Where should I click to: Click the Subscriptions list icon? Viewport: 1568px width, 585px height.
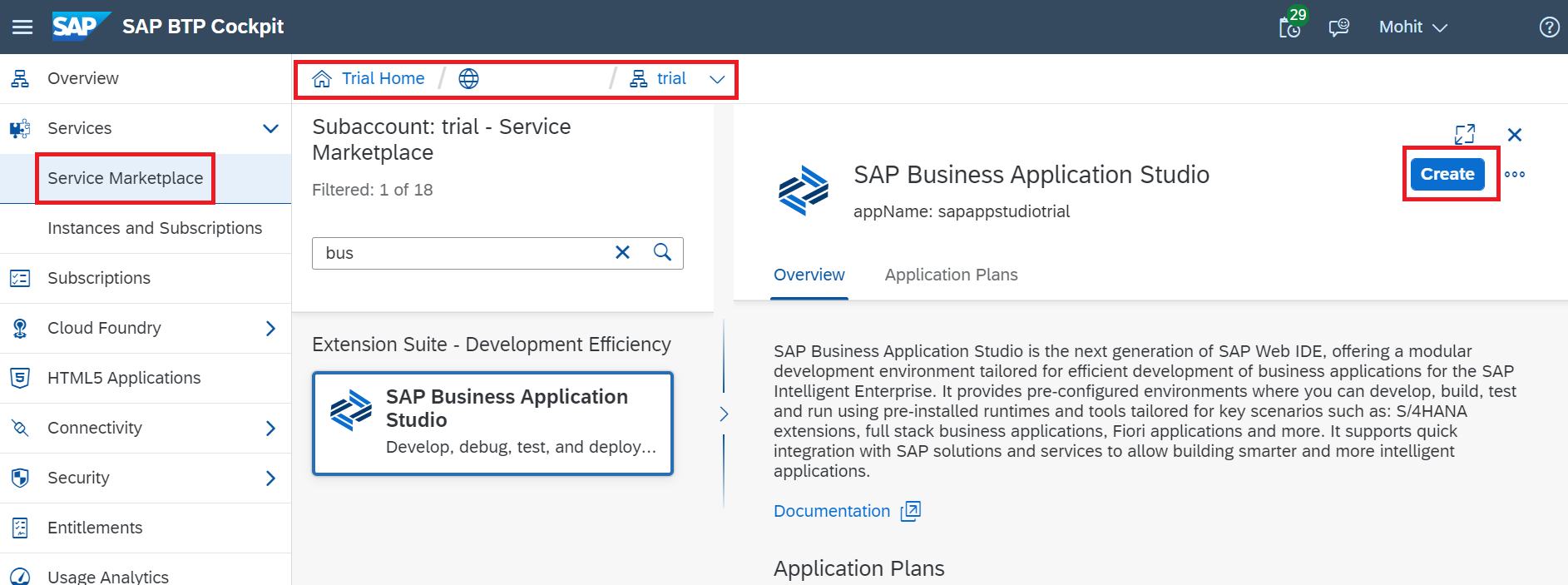[x=20, y=278]
